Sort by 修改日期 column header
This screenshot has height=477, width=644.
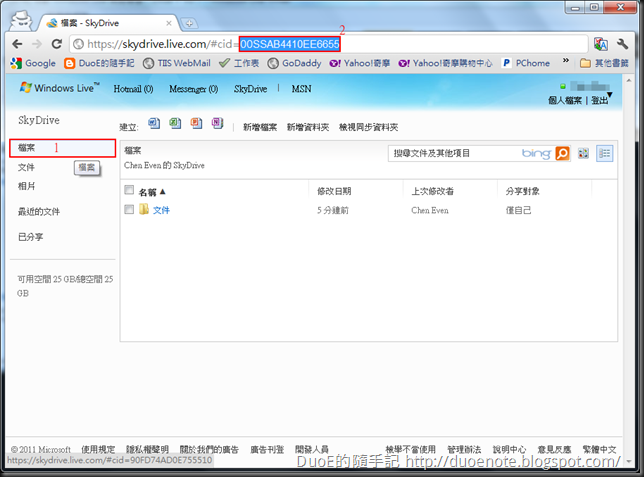(334, 191)
